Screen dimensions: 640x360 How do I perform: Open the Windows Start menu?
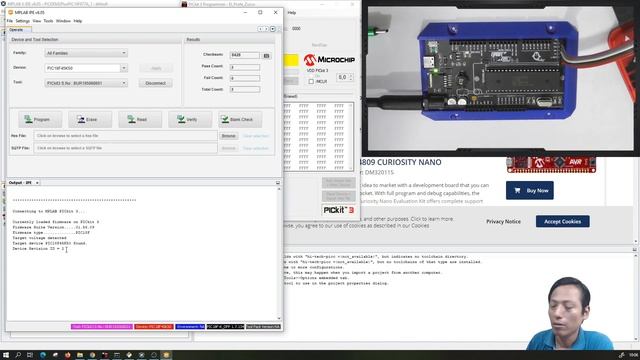tap(6, 355)
